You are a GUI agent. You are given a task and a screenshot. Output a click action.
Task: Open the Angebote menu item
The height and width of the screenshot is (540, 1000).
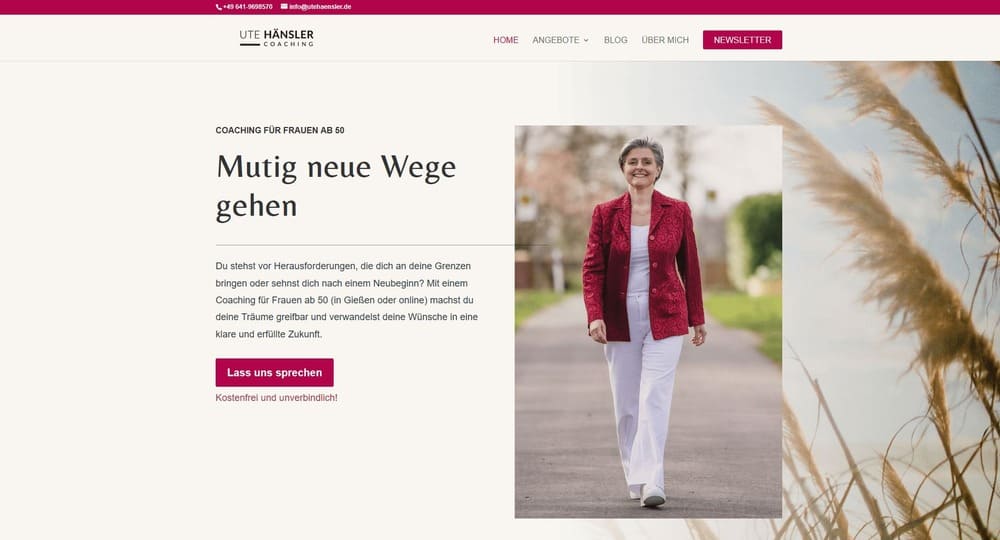click(x=555, y=40)
